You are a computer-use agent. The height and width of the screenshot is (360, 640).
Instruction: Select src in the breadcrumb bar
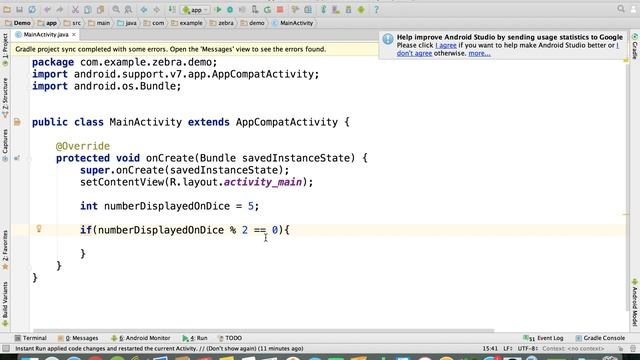click(x=72, y=23)
